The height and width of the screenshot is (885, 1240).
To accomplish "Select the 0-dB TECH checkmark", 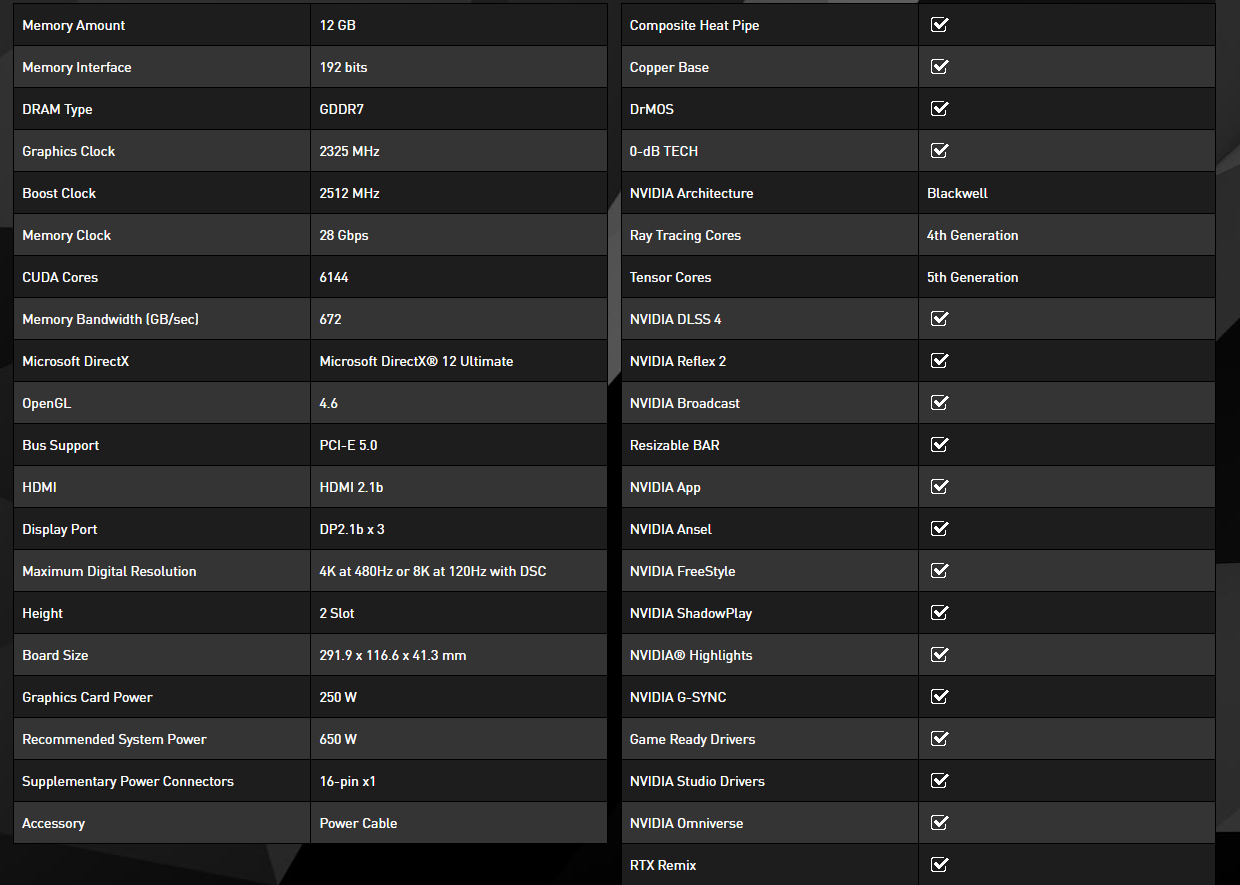I will tap(939, 151).
